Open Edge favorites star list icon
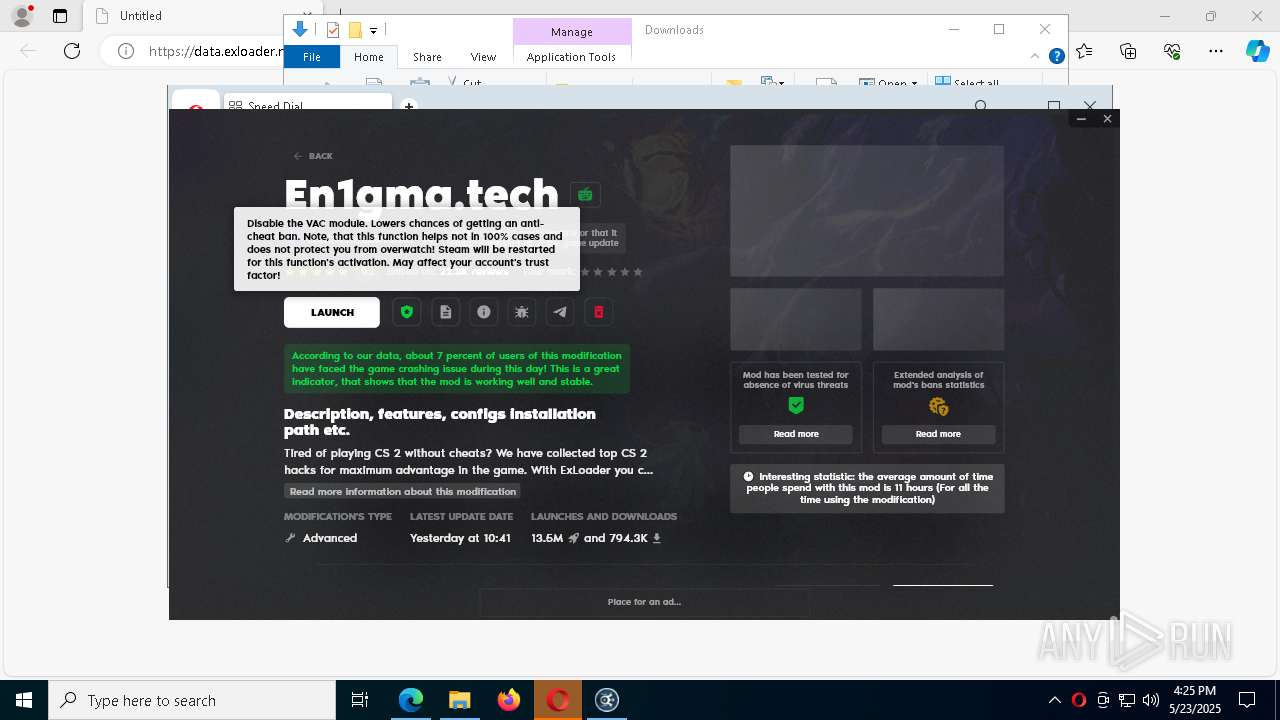This screenshot has height=720, width=1280. (1084, 51)
